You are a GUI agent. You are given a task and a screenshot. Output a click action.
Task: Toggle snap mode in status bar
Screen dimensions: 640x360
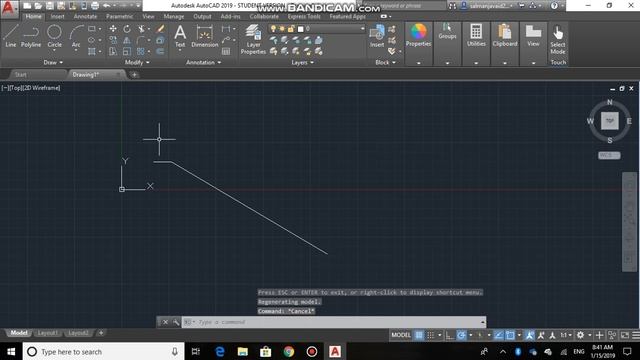(x=431, y=335)
